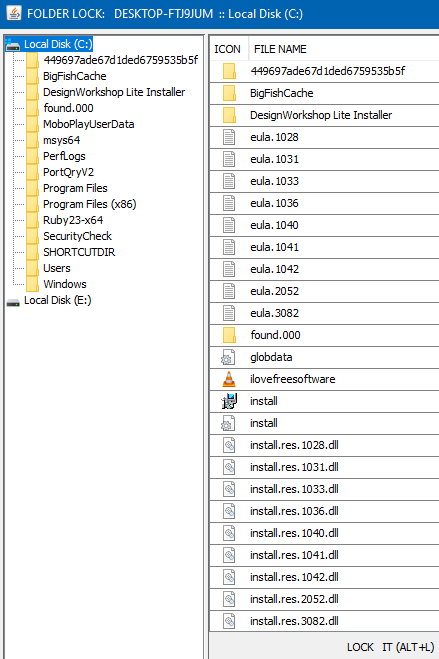This screenshot has height=659, width=439.
Task: Select eula.1031 file name
Action: [x=274, y=159]
